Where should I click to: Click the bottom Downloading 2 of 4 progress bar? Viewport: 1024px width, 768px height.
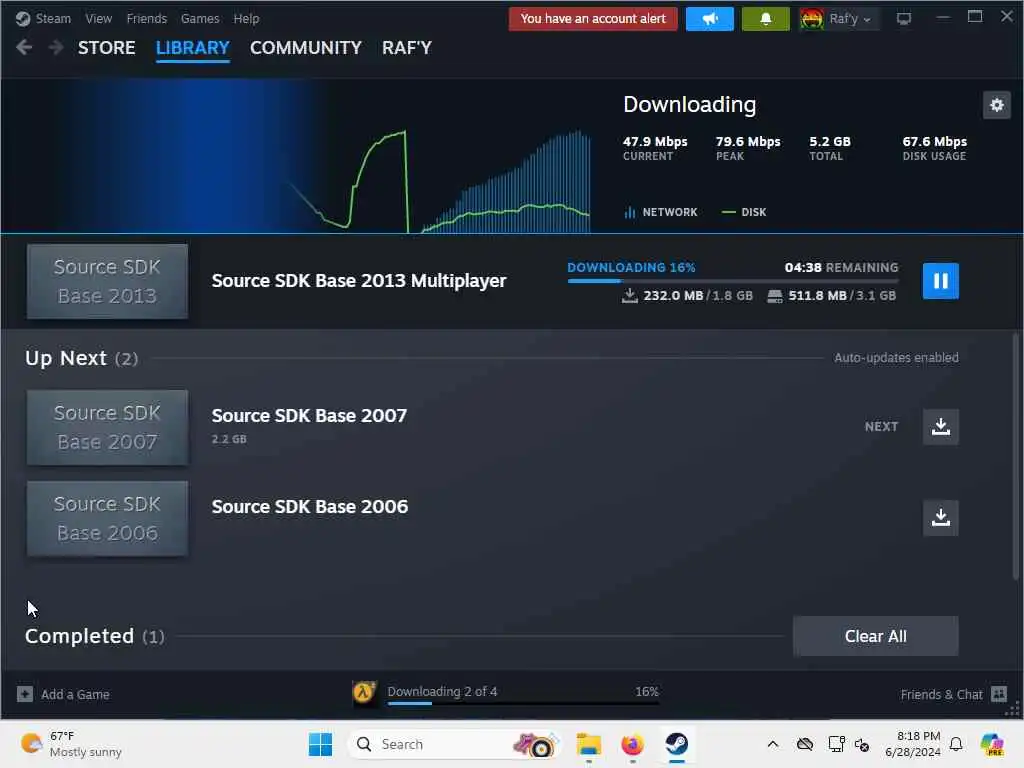tap(523, 703)
